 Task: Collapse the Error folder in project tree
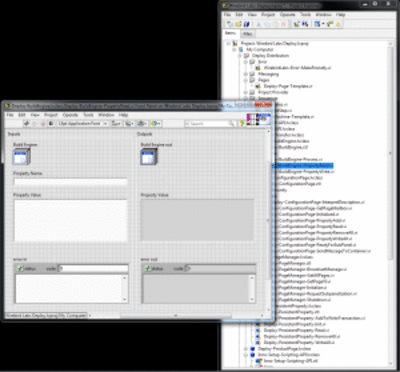(x=246, y=62)
